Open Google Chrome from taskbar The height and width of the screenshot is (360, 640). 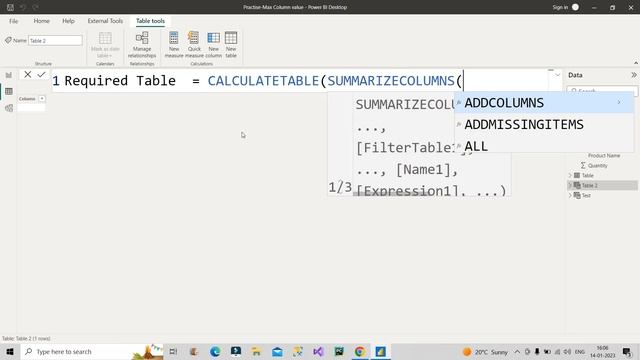coord(360,351)
